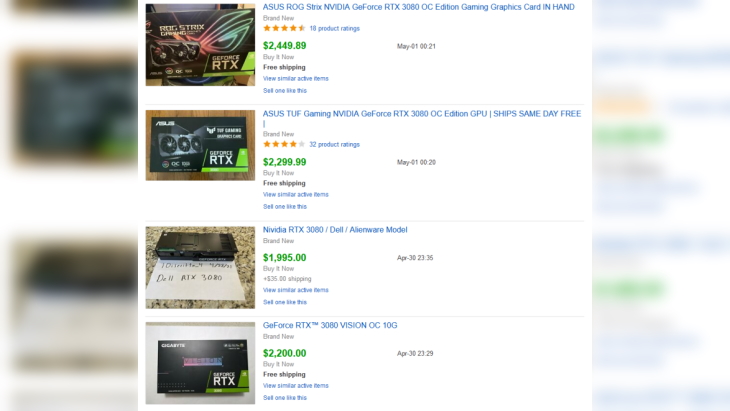730x411 pixels.
Task: Click the star rating icons for ASUS TUF
Action: (x=284, y=144)
